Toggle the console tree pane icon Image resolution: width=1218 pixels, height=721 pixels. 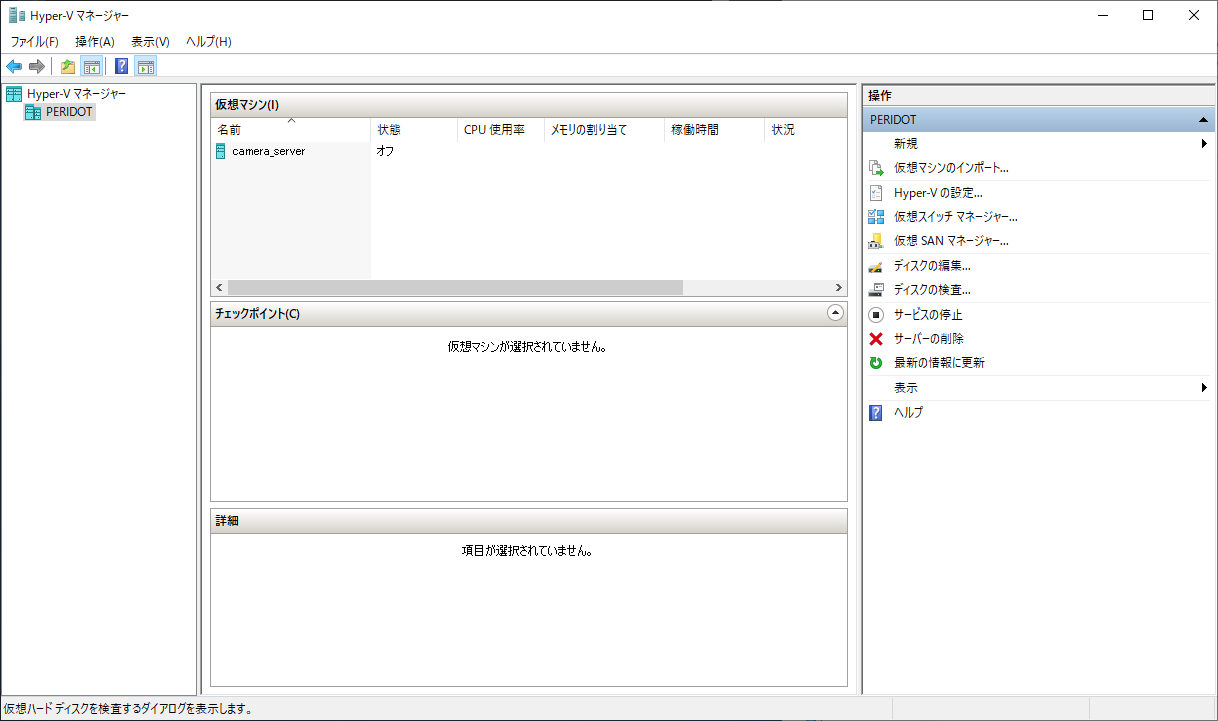pos(91,67)
